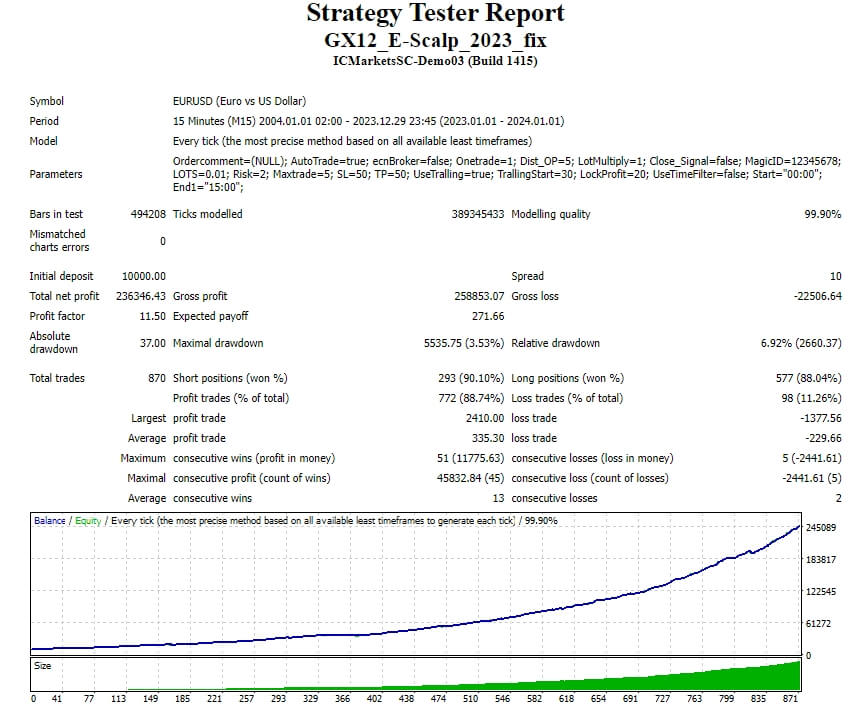Select the GX12_E-Scalp_2023_fix heading
Viewport: 853px width, 707px height.
click(x=435, y=40)
